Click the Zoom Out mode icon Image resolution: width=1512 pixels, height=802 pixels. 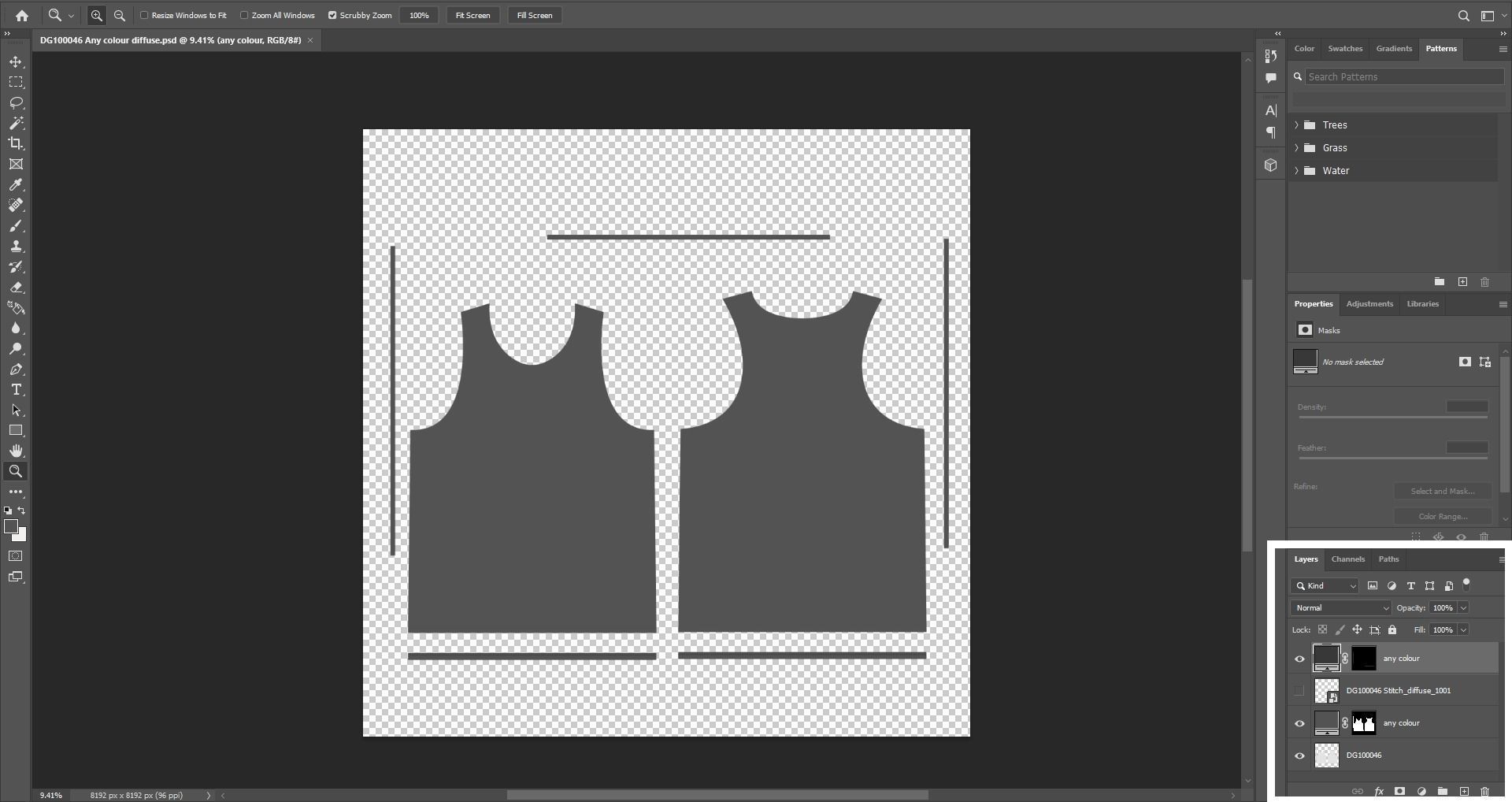point(120,15)
